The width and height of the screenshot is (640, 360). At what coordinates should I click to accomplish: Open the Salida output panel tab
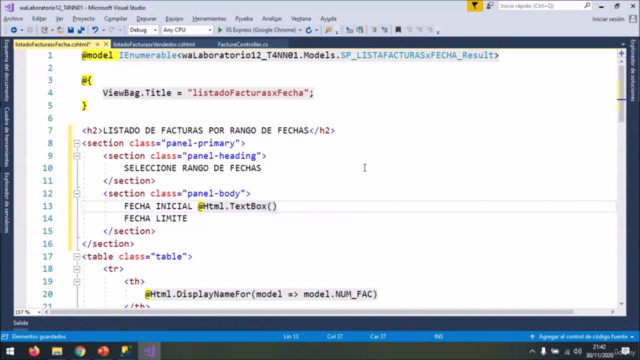click(x=20, y=323)
